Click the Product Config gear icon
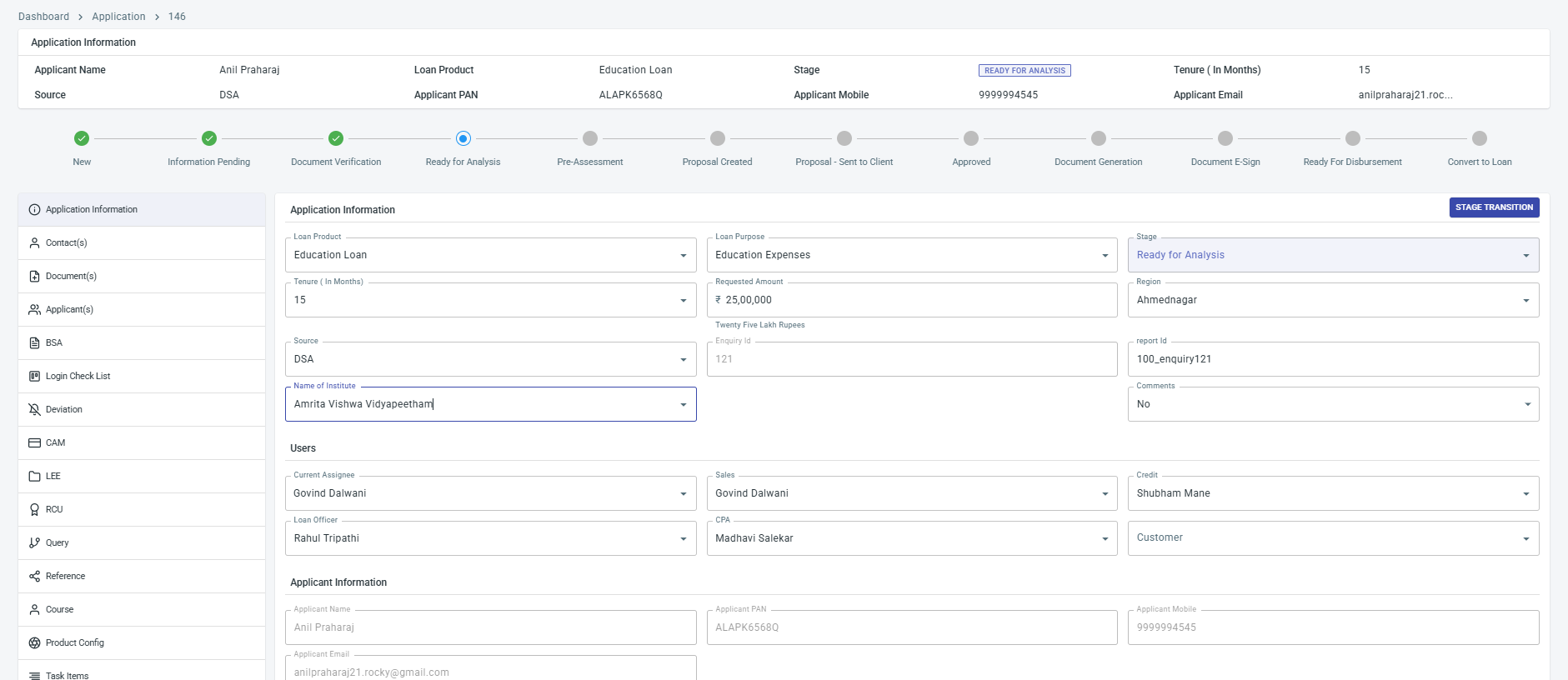The width and height of the screenshot is (1568, 680). click(34, 642)
